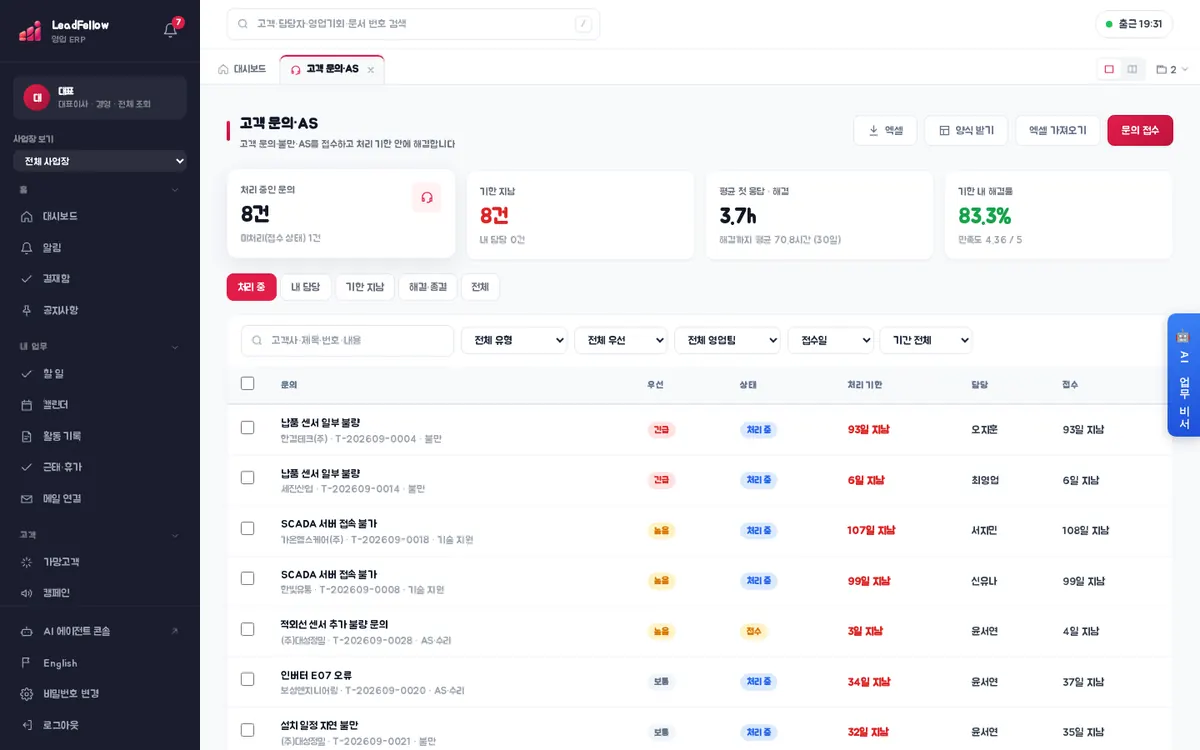Click 로그아웃 in the sidebar
Image resolution: width=1200 pixels, height=750 pixels.
pos(100,725)
